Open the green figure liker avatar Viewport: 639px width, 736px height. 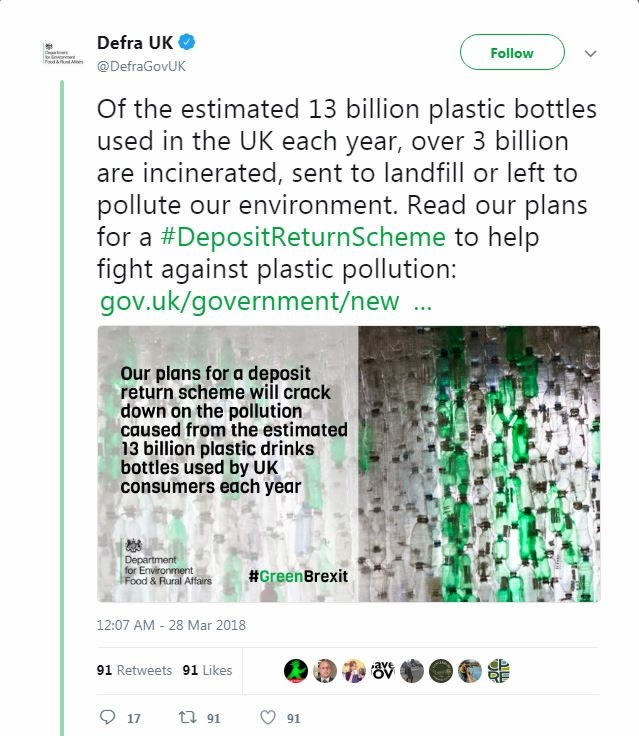[295, 670]
